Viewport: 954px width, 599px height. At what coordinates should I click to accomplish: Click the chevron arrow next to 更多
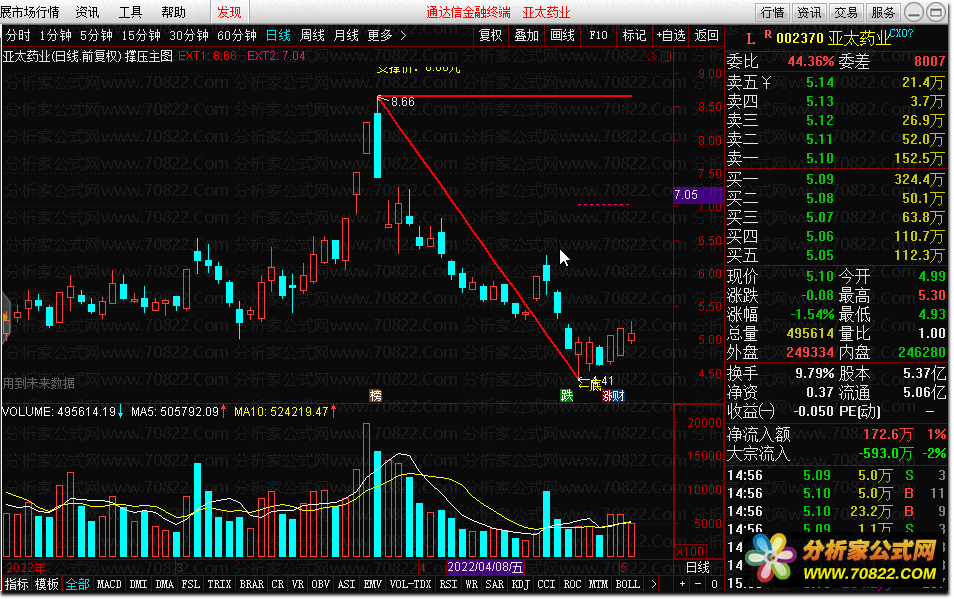[x=403, y=36]
